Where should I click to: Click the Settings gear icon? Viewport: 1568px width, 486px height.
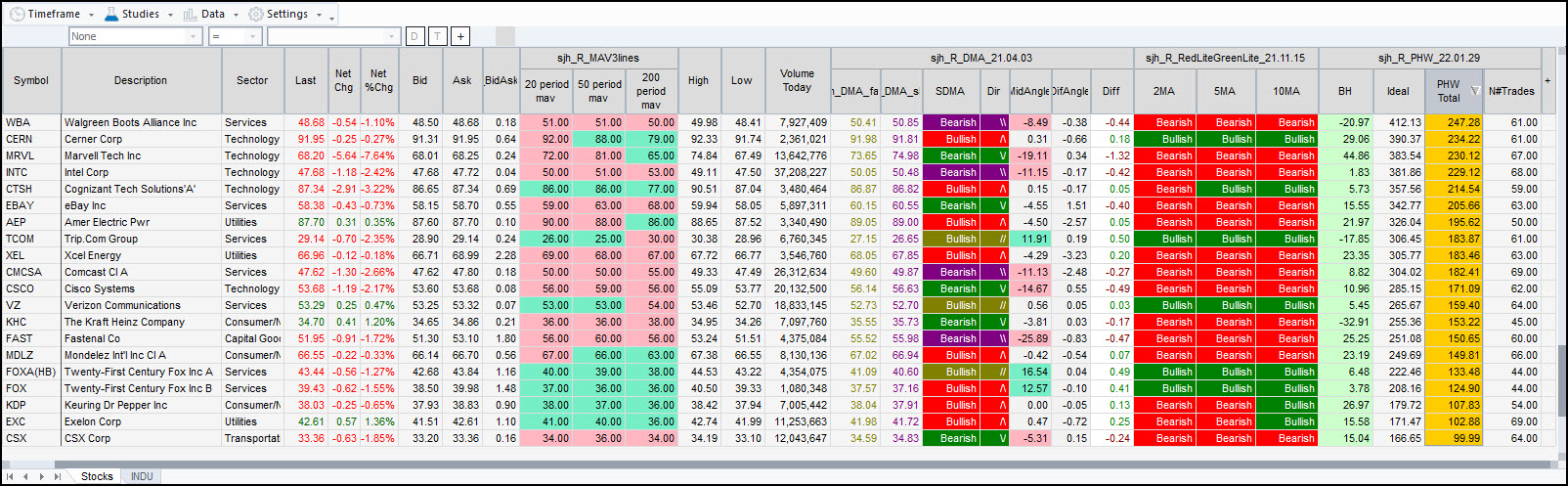(x=255, y=14)
